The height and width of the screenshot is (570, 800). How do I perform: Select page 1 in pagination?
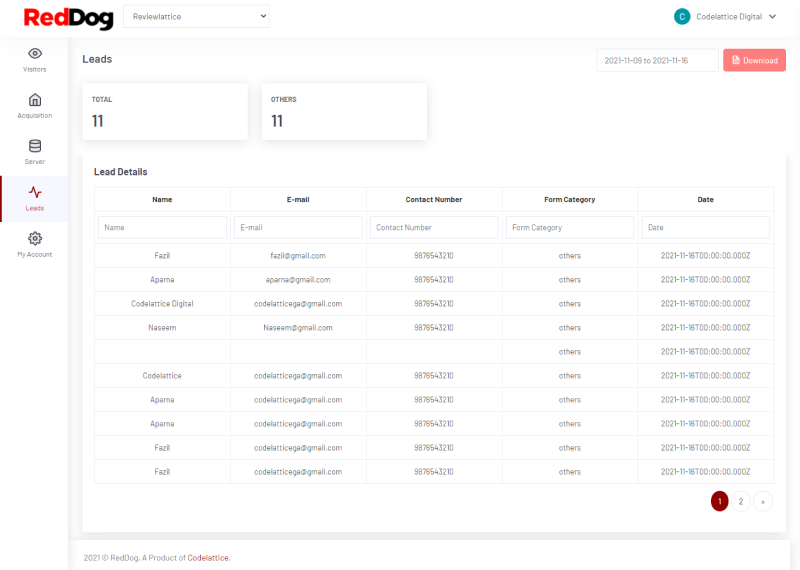(719, 501)
